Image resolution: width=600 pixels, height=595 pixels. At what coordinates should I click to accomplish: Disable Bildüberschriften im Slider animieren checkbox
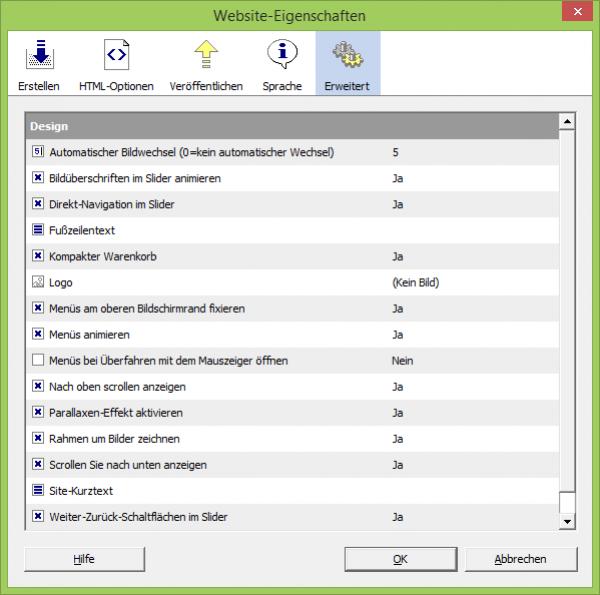point(38,179)
